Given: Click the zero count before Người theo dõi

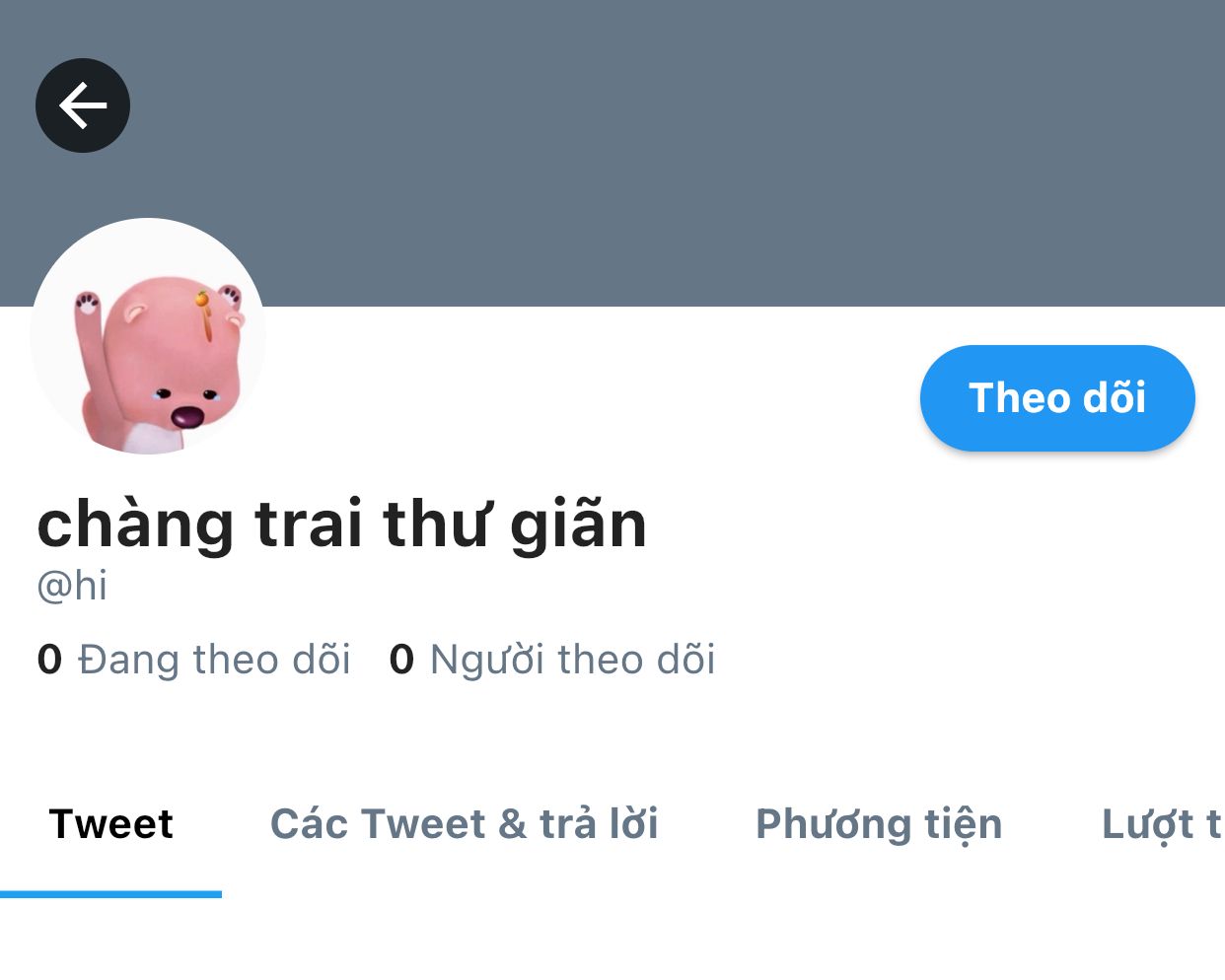Looking at the screenshot, I should click(x=401, y=660).
